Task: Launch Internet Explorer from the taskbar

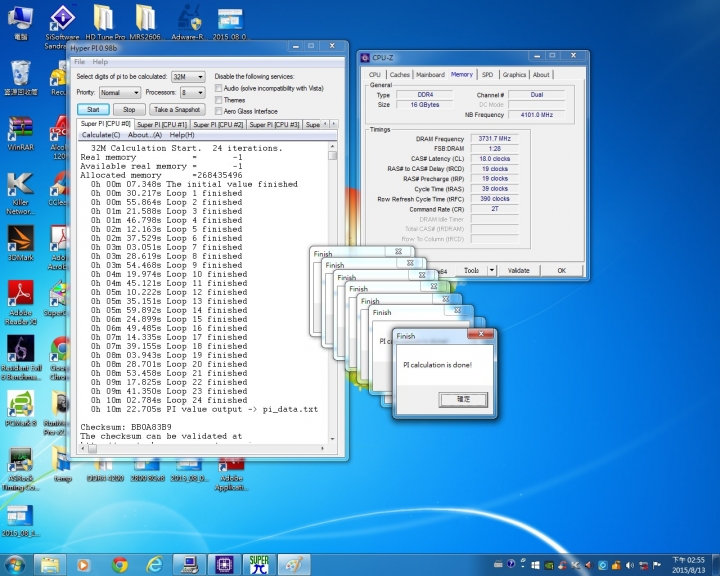Action: click(154, 565)
